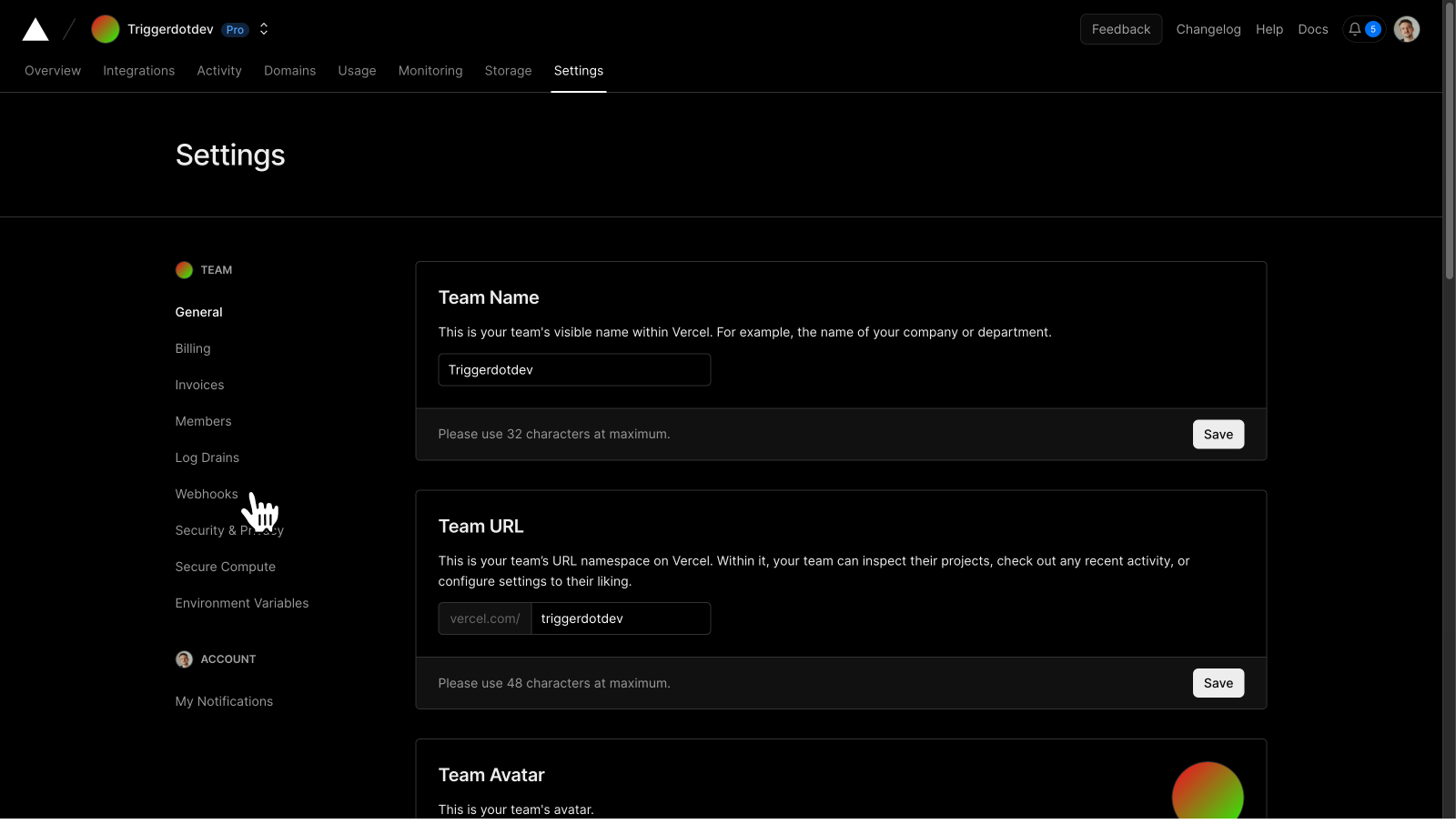Switch to the Integrations tab
The image size is (1456, 824).
[x=139, y=71]
